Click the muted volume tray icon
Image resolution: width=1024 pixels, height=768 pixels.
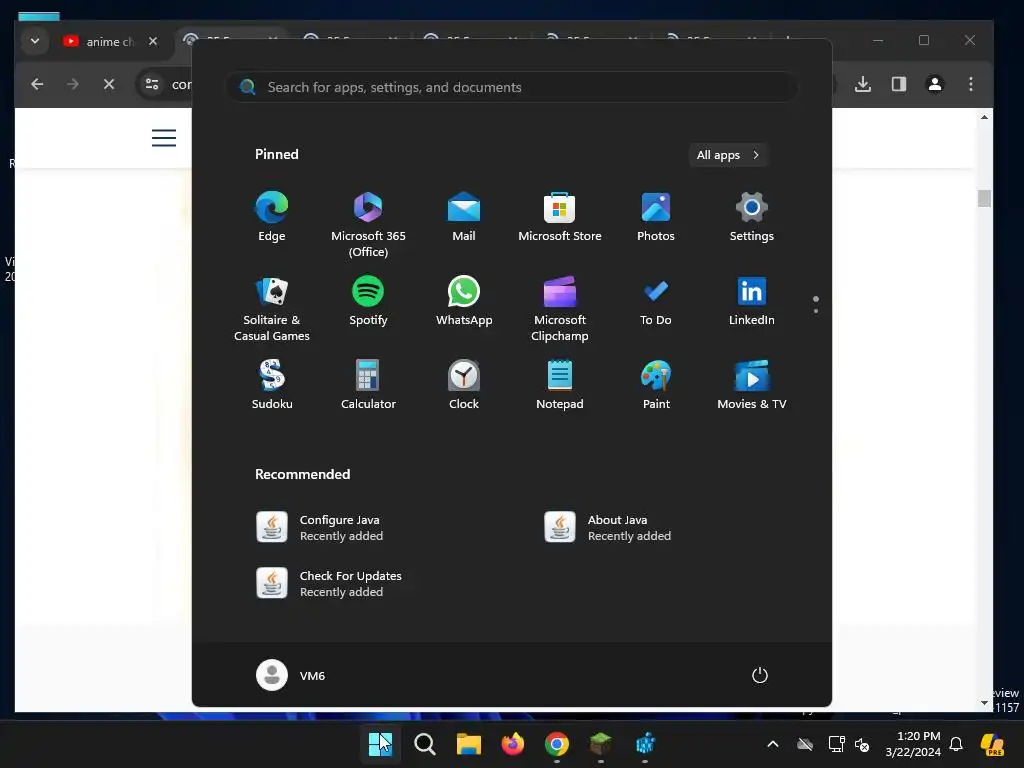click(x=862, y=744)
